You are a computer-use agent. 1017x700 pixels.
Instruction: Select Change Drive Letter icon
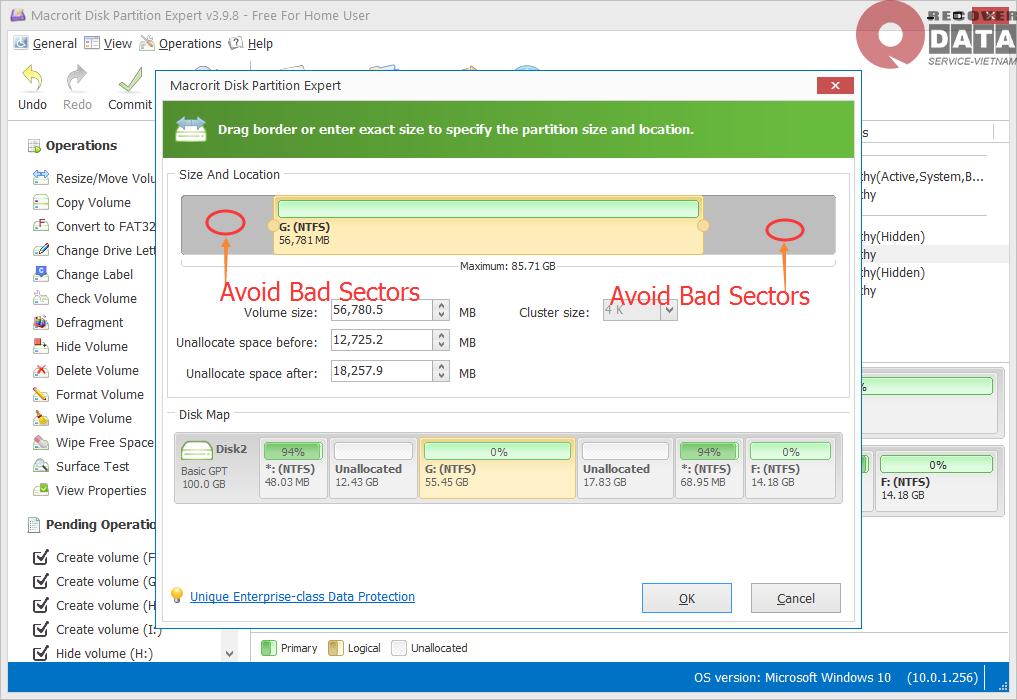coord(41,250)
